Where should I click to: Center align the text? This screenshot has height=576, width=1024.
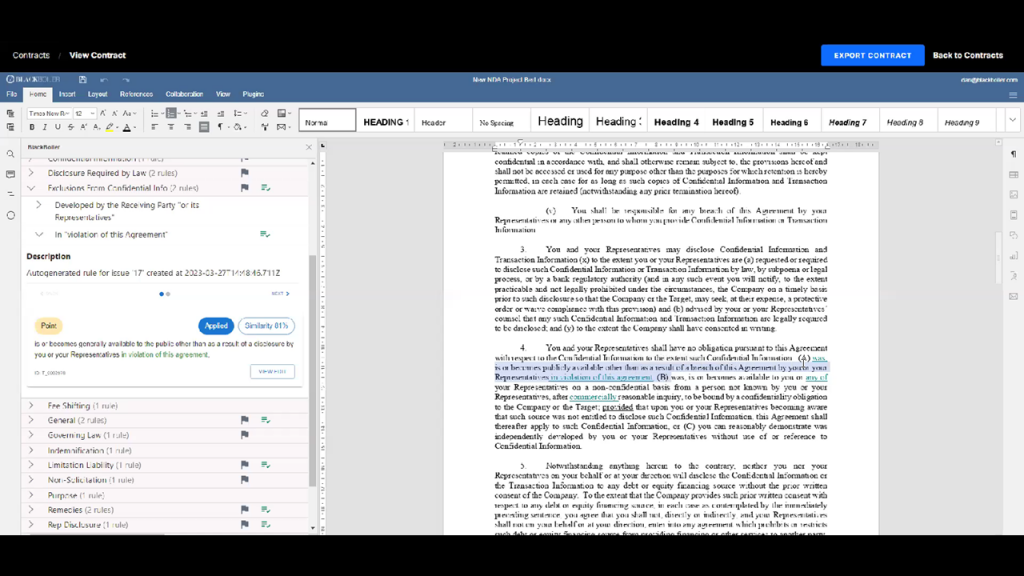pyautogui.click(x=171, y=127)
